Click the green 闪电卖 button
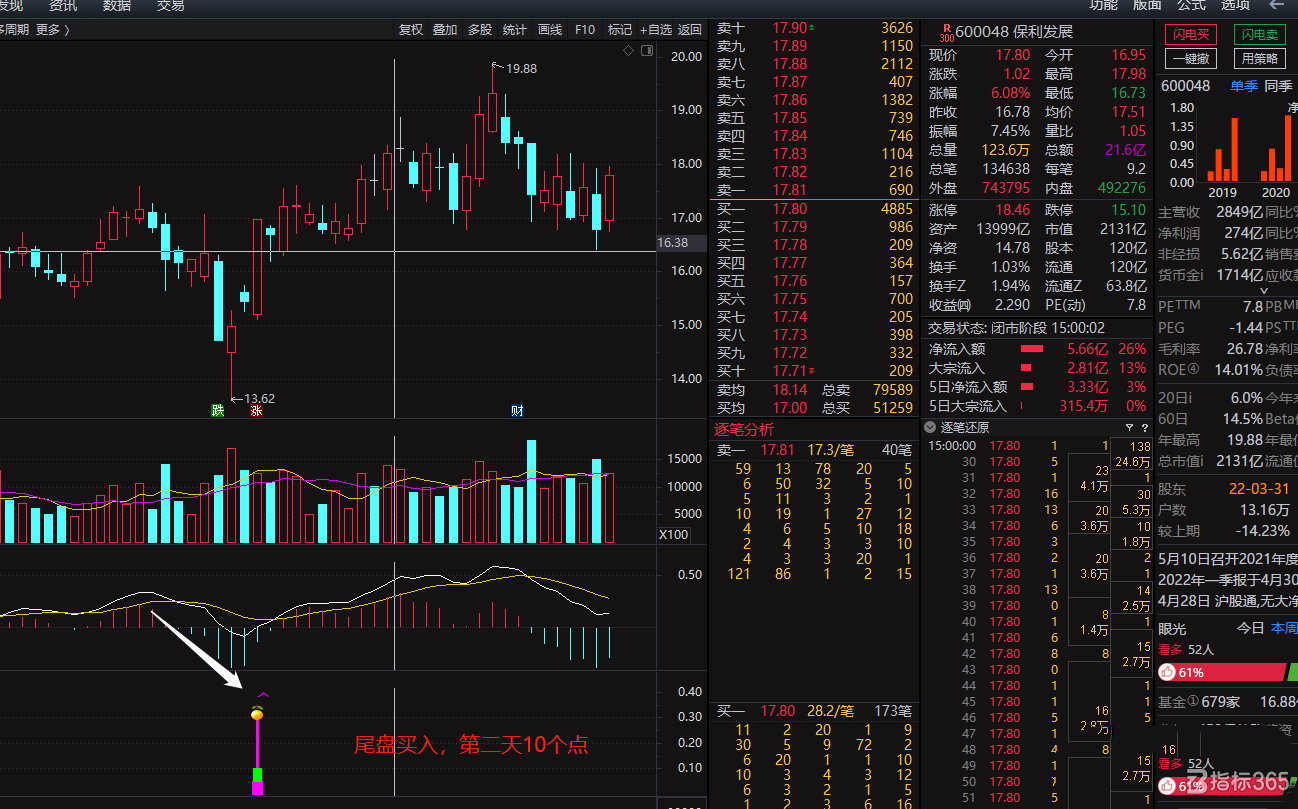Viewport: 1298px width, 809px height. pos(1260,35)
